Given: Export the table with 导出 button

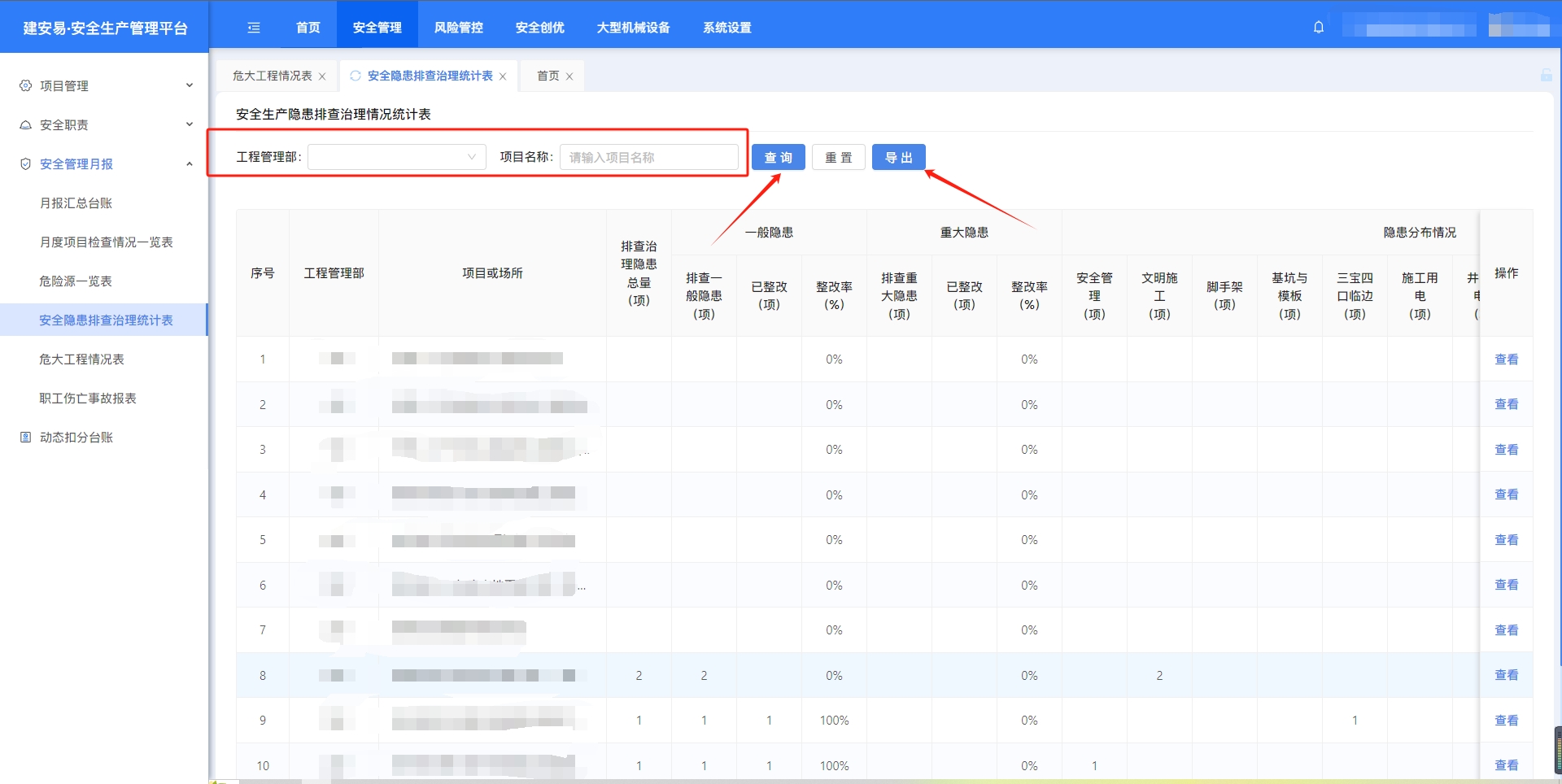Looking at the screenshot, I should (898, 158).
